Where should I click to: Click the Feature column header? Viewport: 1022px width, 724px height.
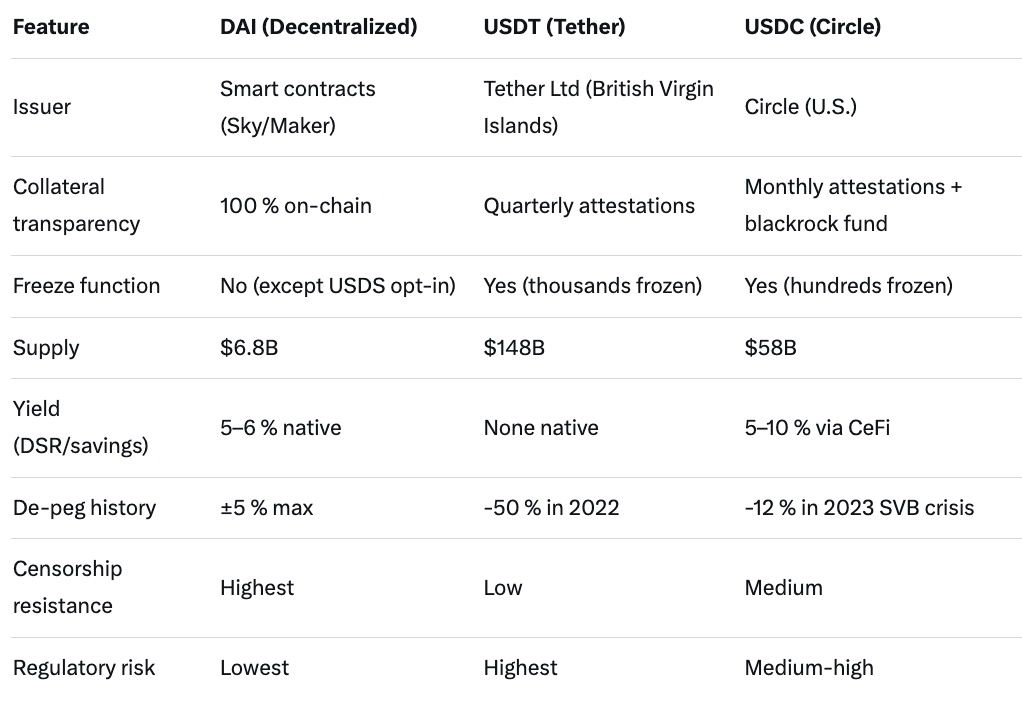click(51, 27)
